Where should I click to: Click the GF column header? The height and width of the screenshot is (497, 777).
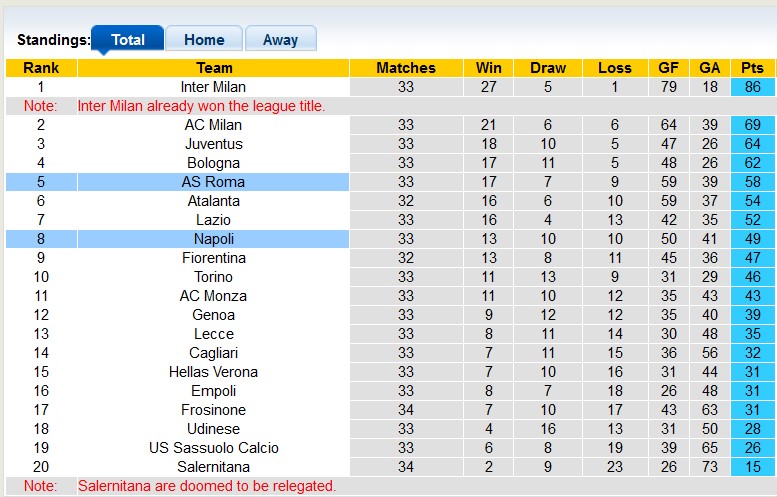(667, 68)
